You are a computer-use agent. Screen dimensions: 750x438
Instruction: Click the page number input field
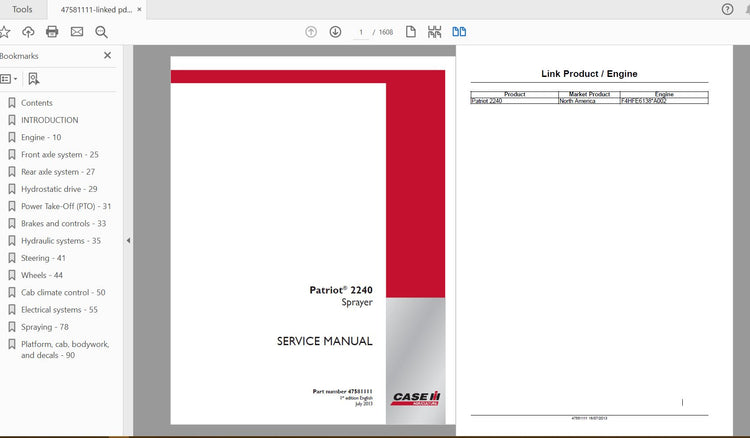point(361,32)
